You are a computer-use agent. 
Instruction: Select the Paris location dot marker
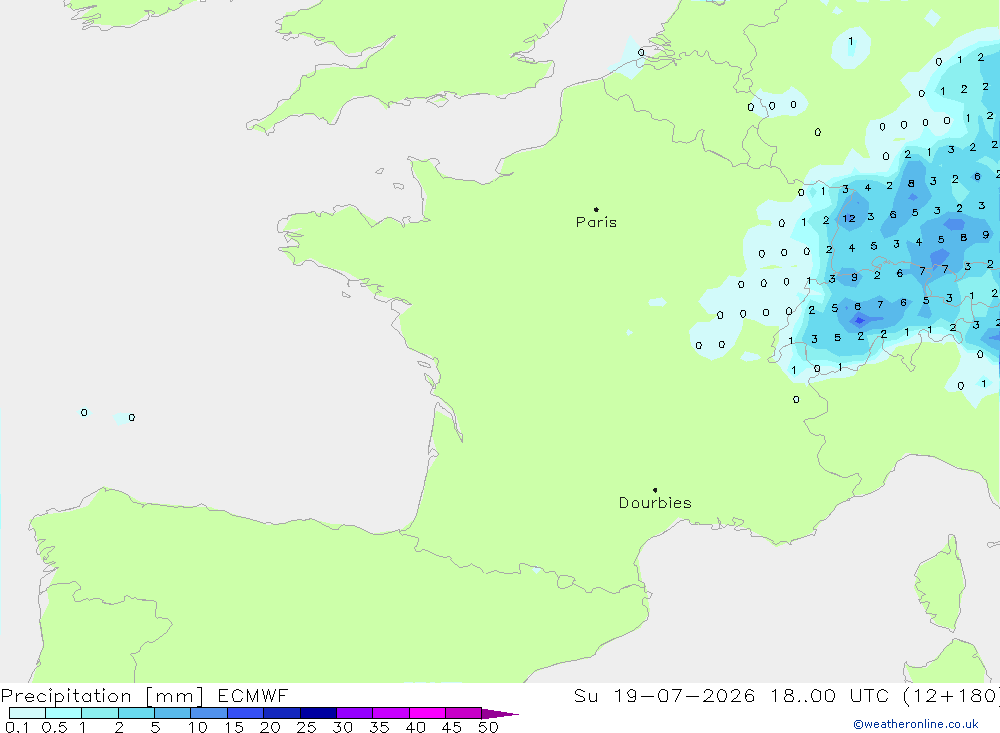pyautogui.click(x=596, y=209)
